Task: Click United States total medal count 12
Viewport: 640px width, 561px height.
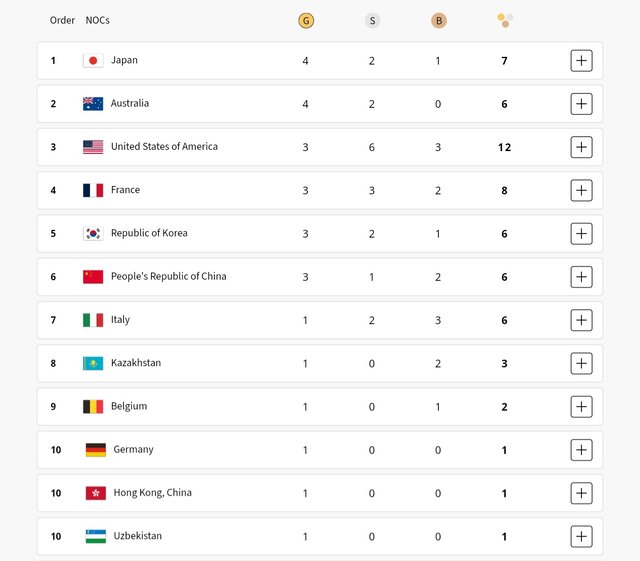Action: (504, 147)
